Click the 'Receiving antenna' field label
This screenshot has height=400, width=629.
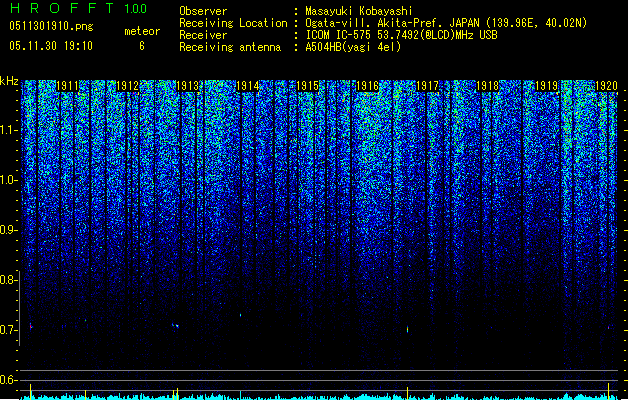pyautogui.click(x=230, y=47)
